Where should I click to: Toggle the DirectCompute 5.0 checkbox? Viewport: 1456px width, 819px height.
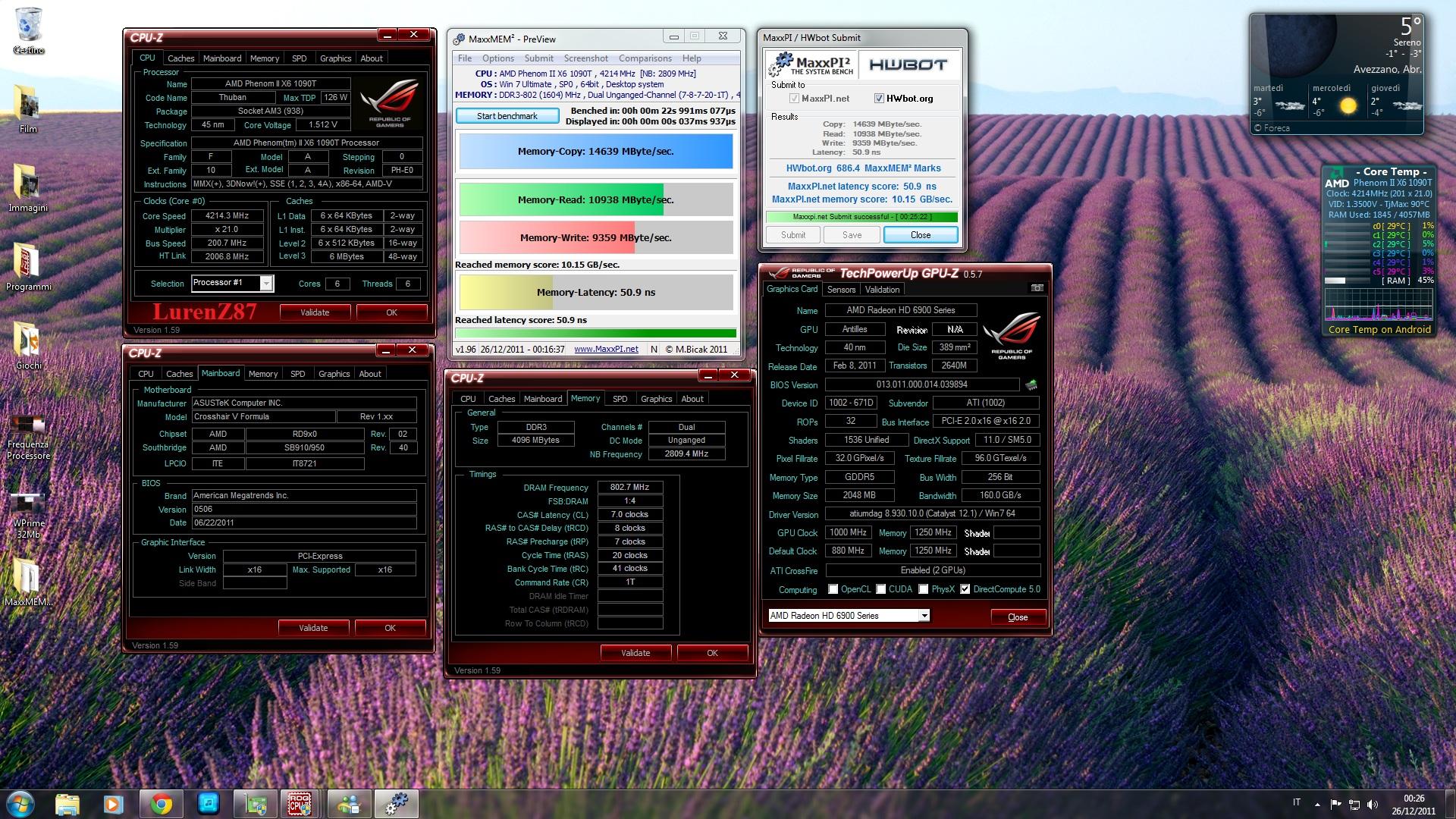[965, 589]
